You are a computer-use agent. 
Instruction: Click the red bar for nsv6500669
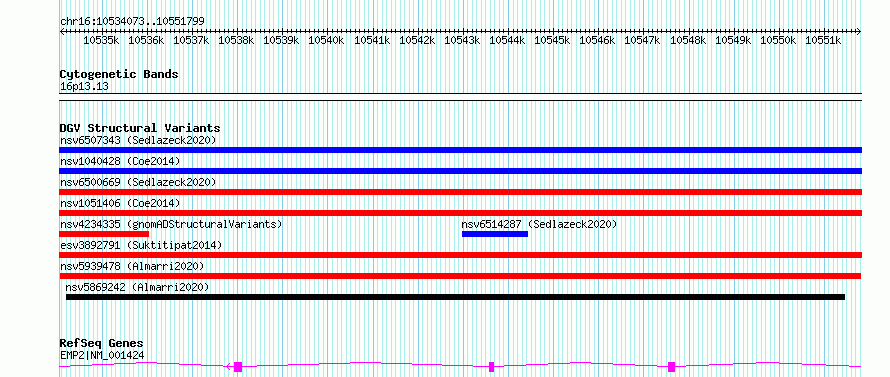460,192
